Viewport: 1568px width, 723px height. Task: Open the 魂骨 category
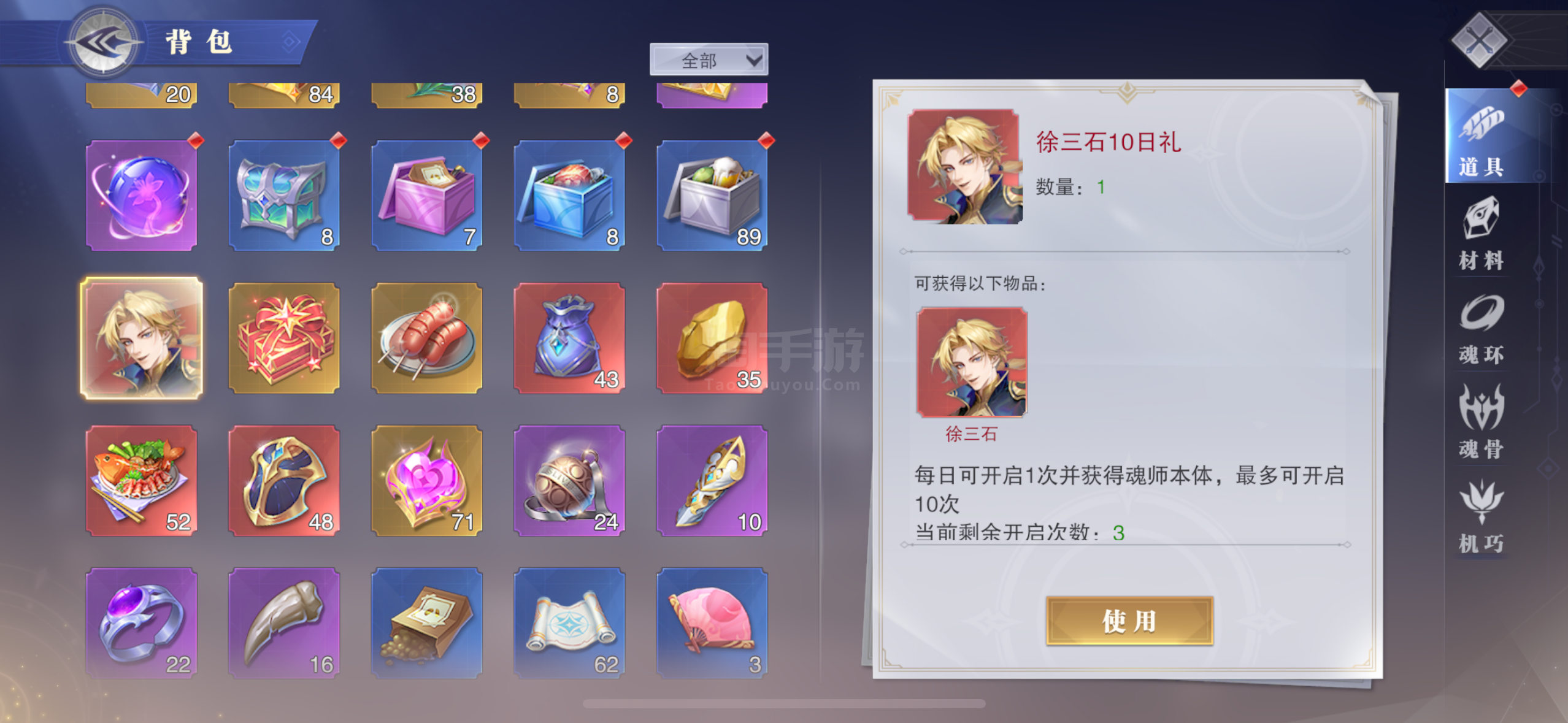1481,423
